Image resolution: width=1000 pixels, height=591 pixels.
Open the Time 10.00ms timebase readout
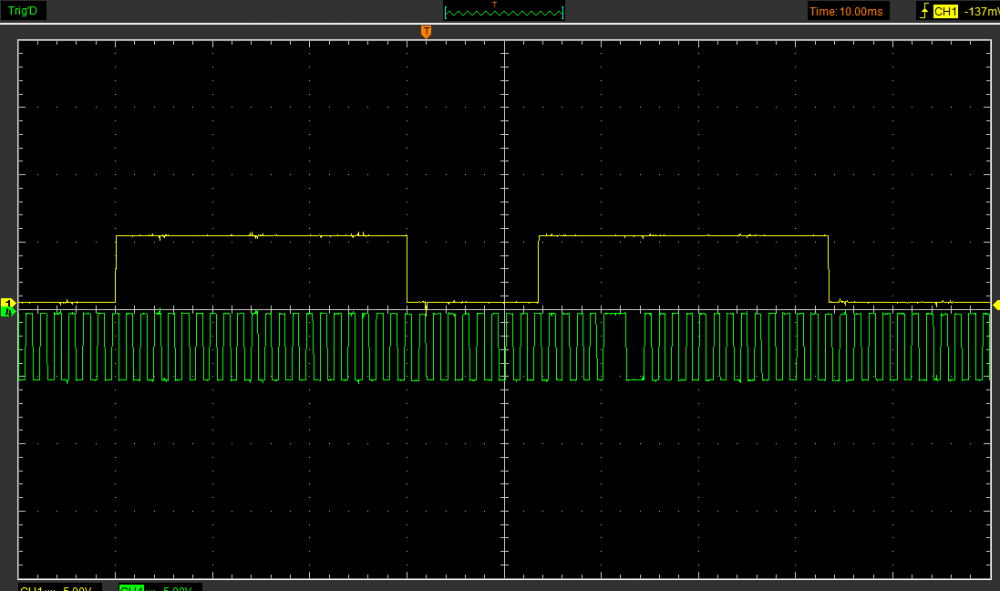coord(846,11)
